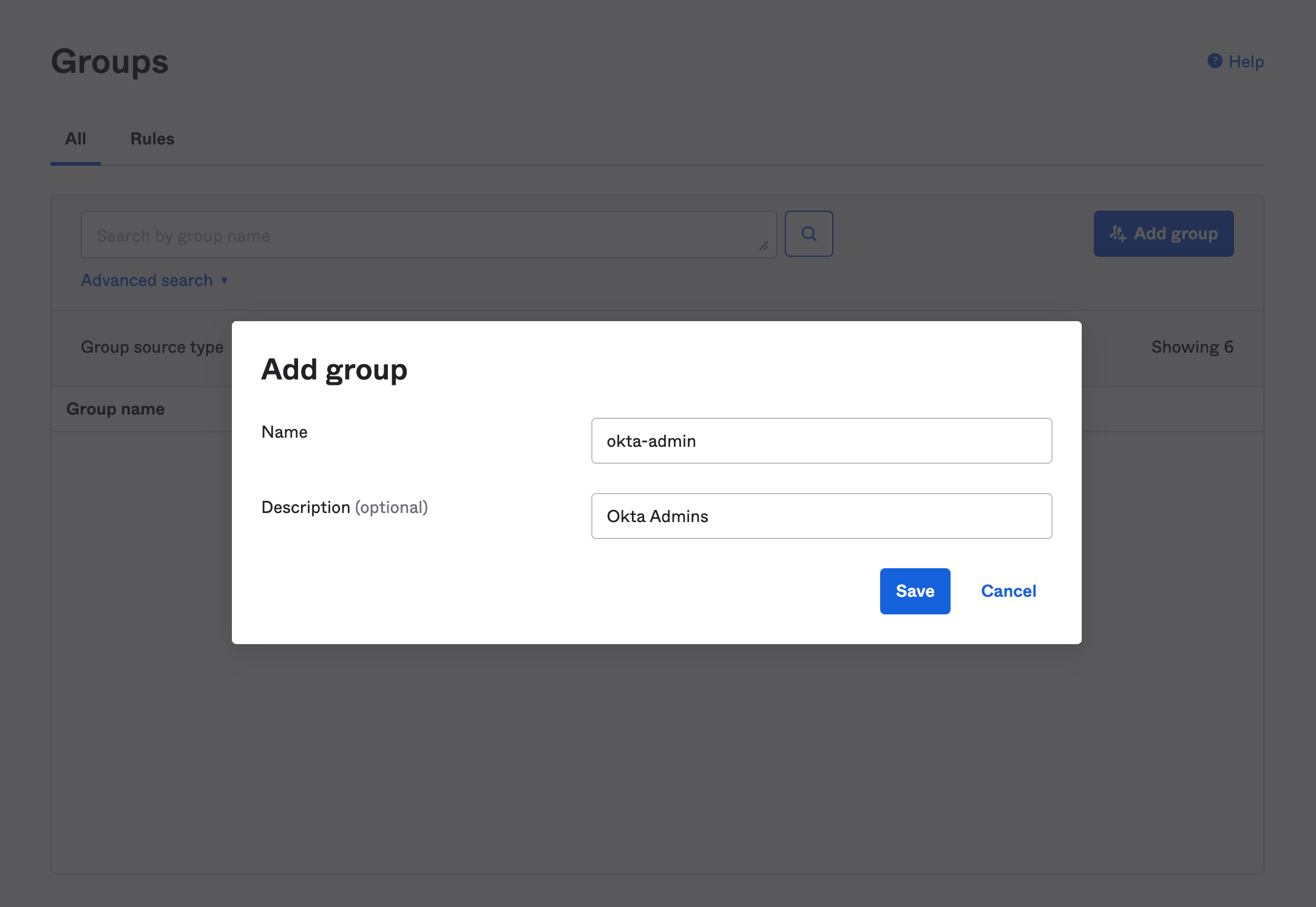Click the Add group dialog title
The height and width of the screenshot is (907, 1316).
pyautogui.click(x=334, y=369)
